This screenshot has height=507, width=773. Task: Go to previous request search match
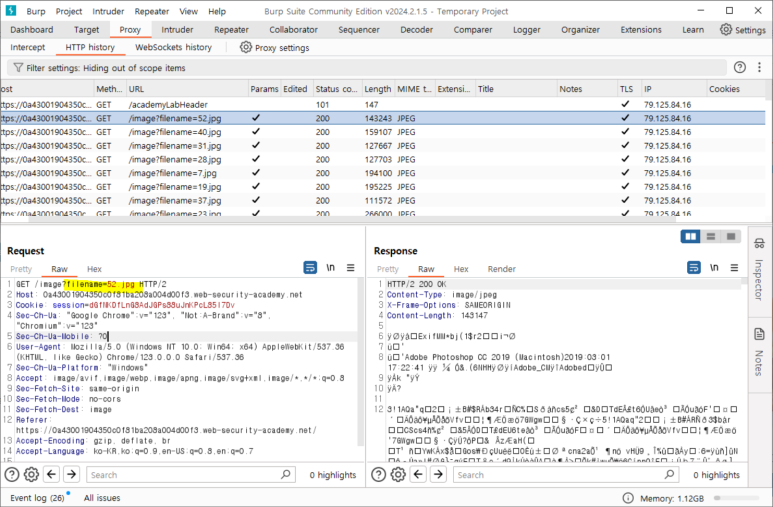(51, 474)
